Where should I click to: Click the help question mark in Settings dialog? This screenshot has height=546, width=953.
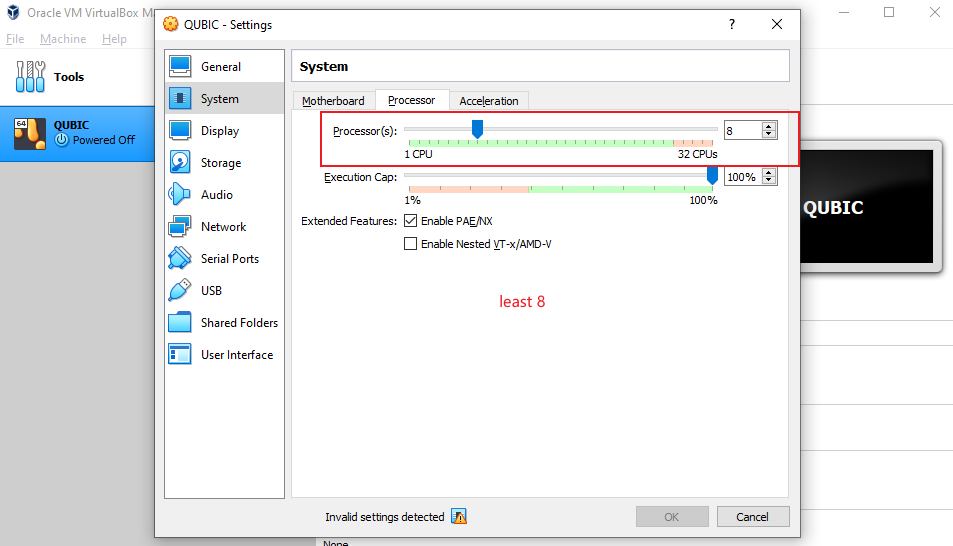[732, 24]
